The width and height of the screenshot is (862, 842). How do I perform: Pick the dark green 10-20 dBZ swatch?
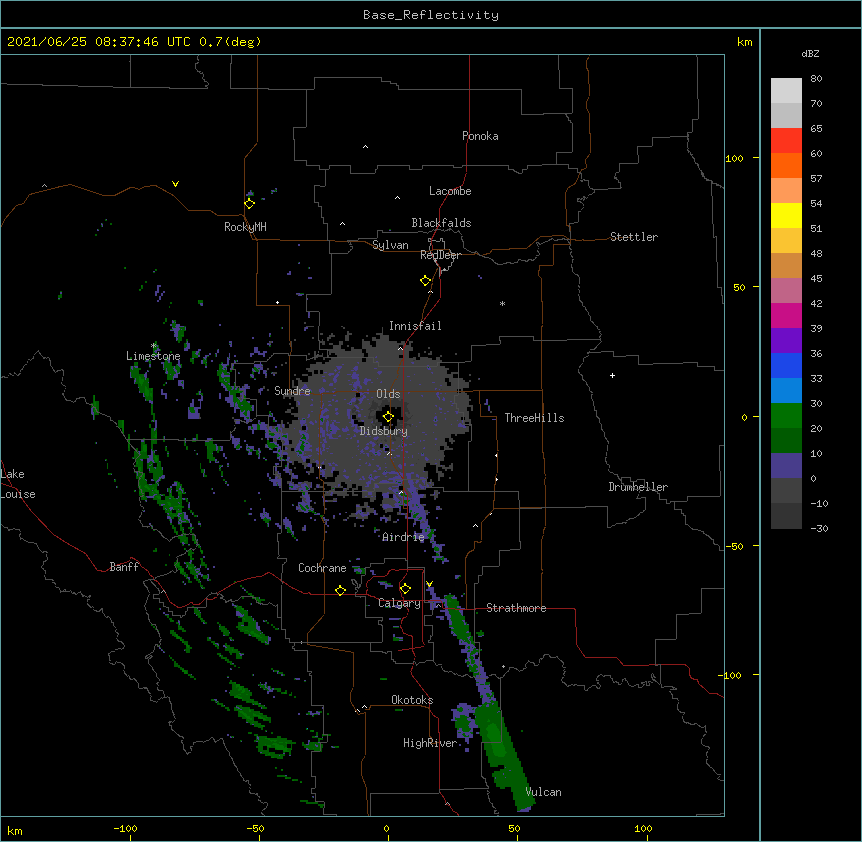point(786,441)
